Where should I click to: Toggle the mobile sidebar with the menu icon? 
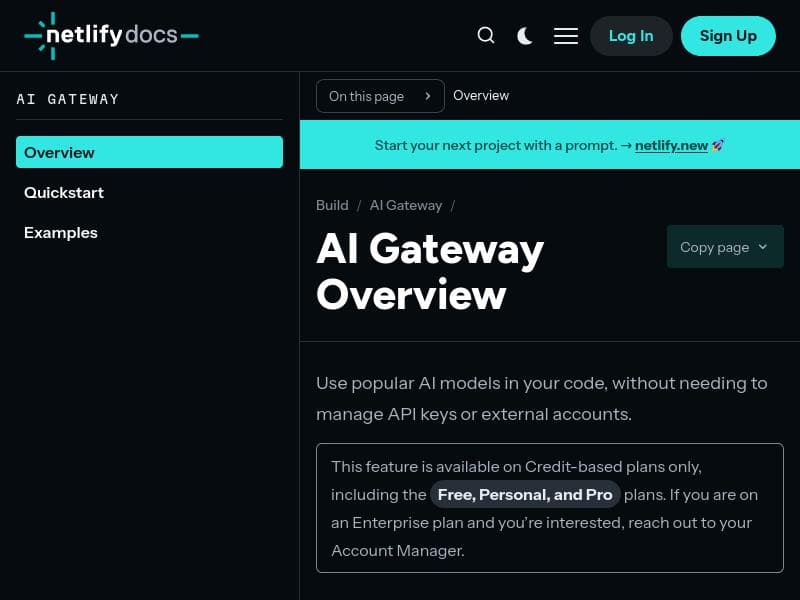566,35
